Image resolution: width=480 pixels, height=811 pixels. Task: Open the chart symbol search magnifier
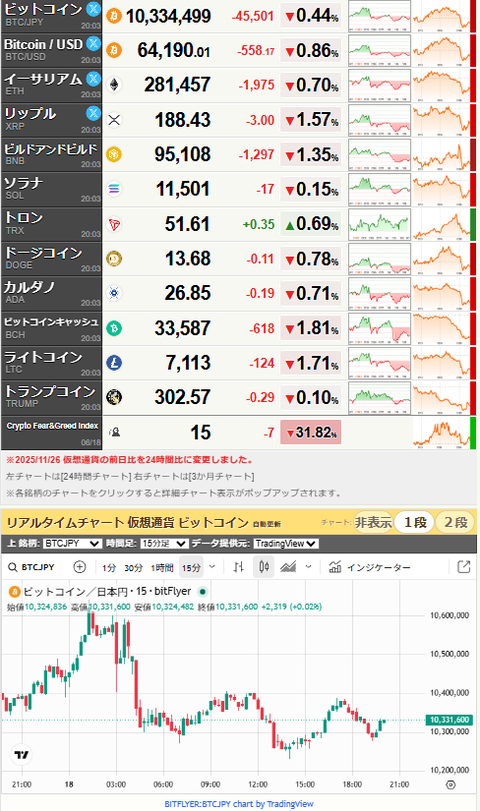click(x=13, y=567)
